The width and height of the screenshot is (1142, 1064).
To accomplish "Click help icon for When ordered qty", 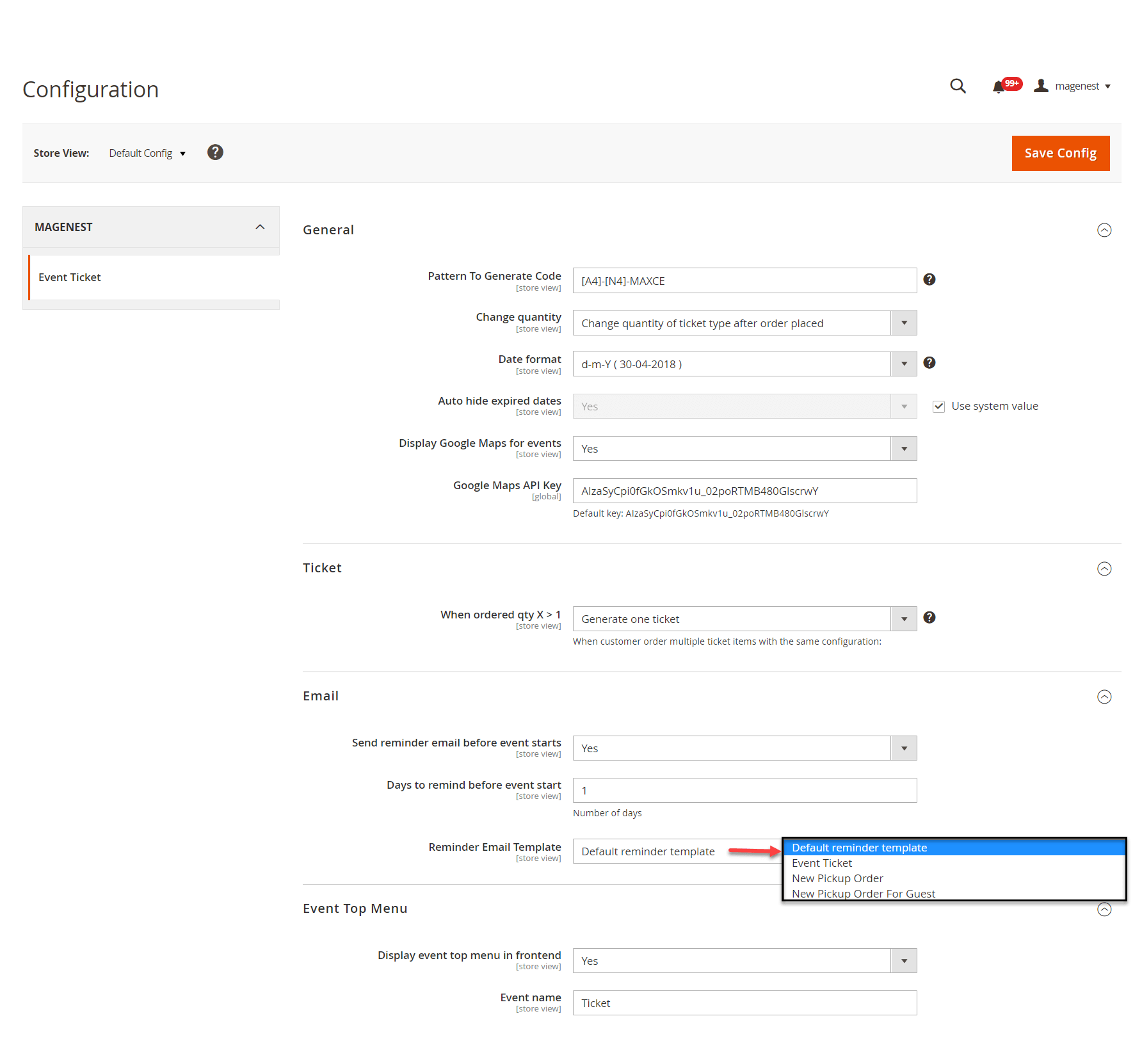I will click(929, 618).
